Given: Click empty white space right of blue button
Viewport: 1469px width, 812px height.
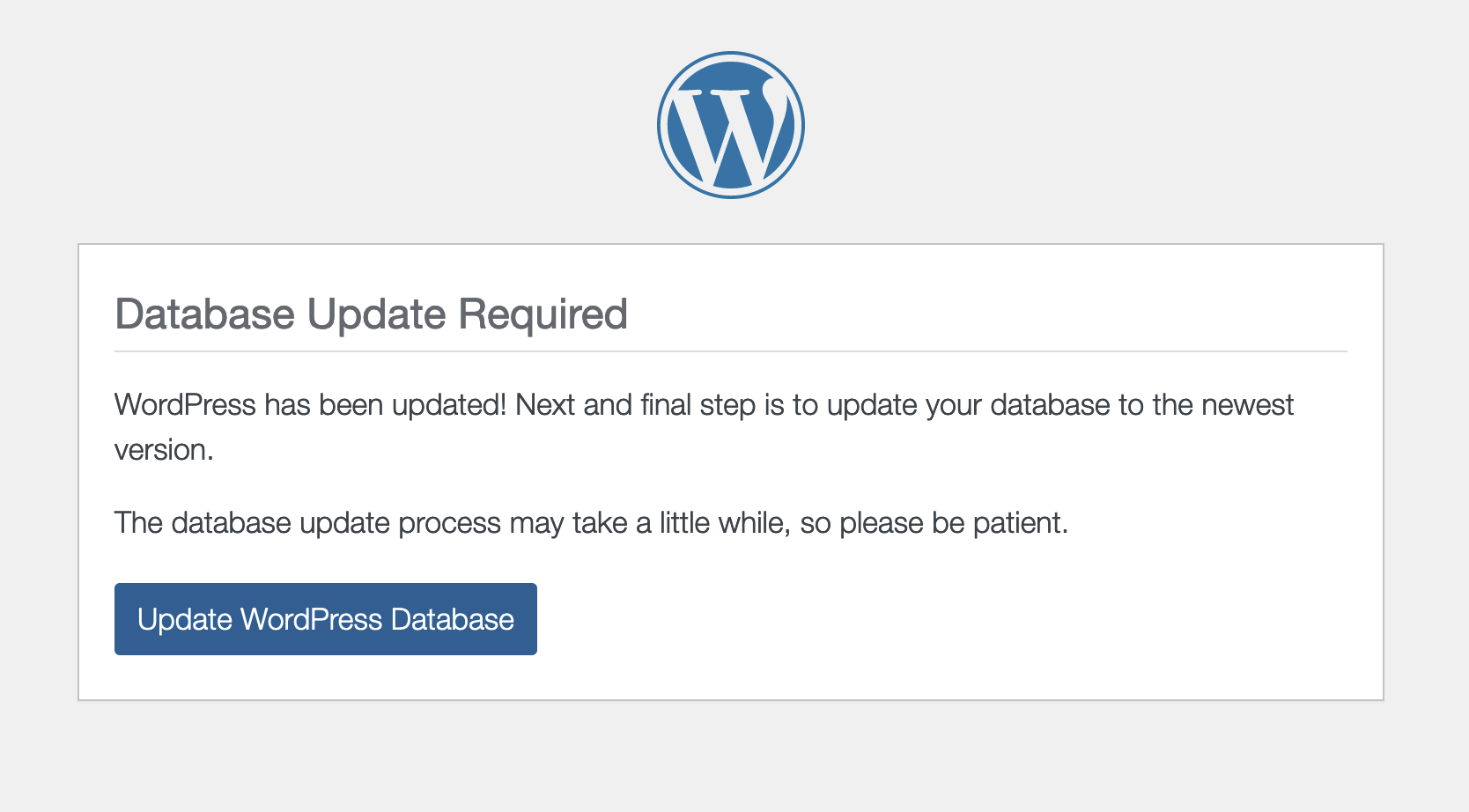Looking at the screenshot, I should point(942,619).
